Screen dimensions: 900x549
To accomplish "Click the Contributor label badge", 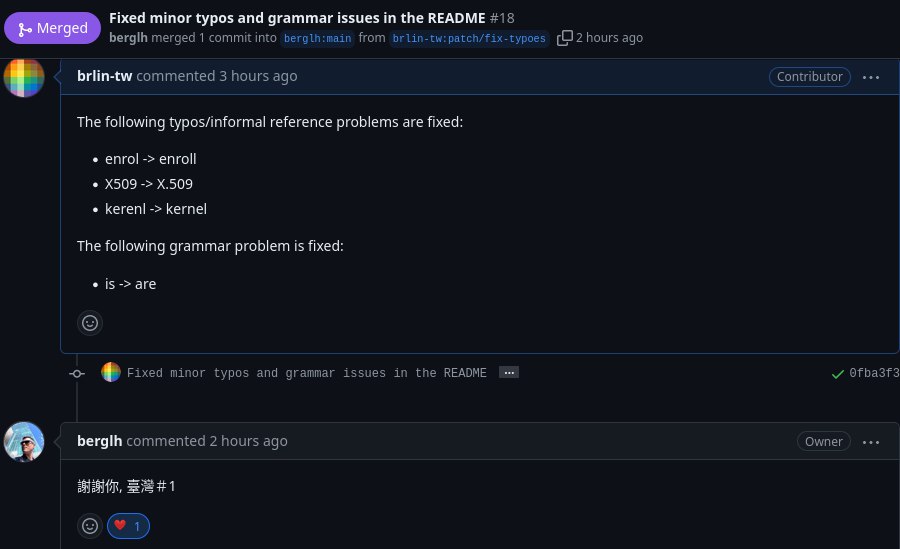I will click(809, 77).
